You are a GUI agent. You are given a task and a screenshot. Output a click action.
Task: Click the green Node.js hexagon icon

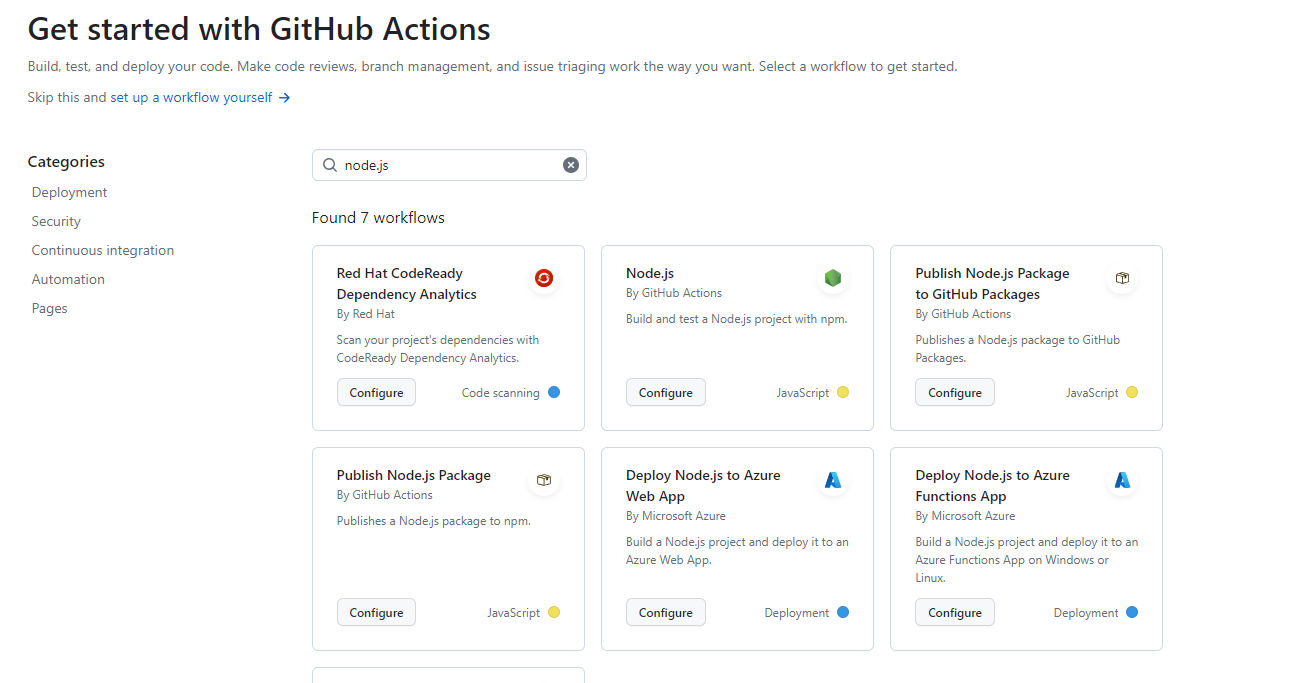click(x=833, y=278)
